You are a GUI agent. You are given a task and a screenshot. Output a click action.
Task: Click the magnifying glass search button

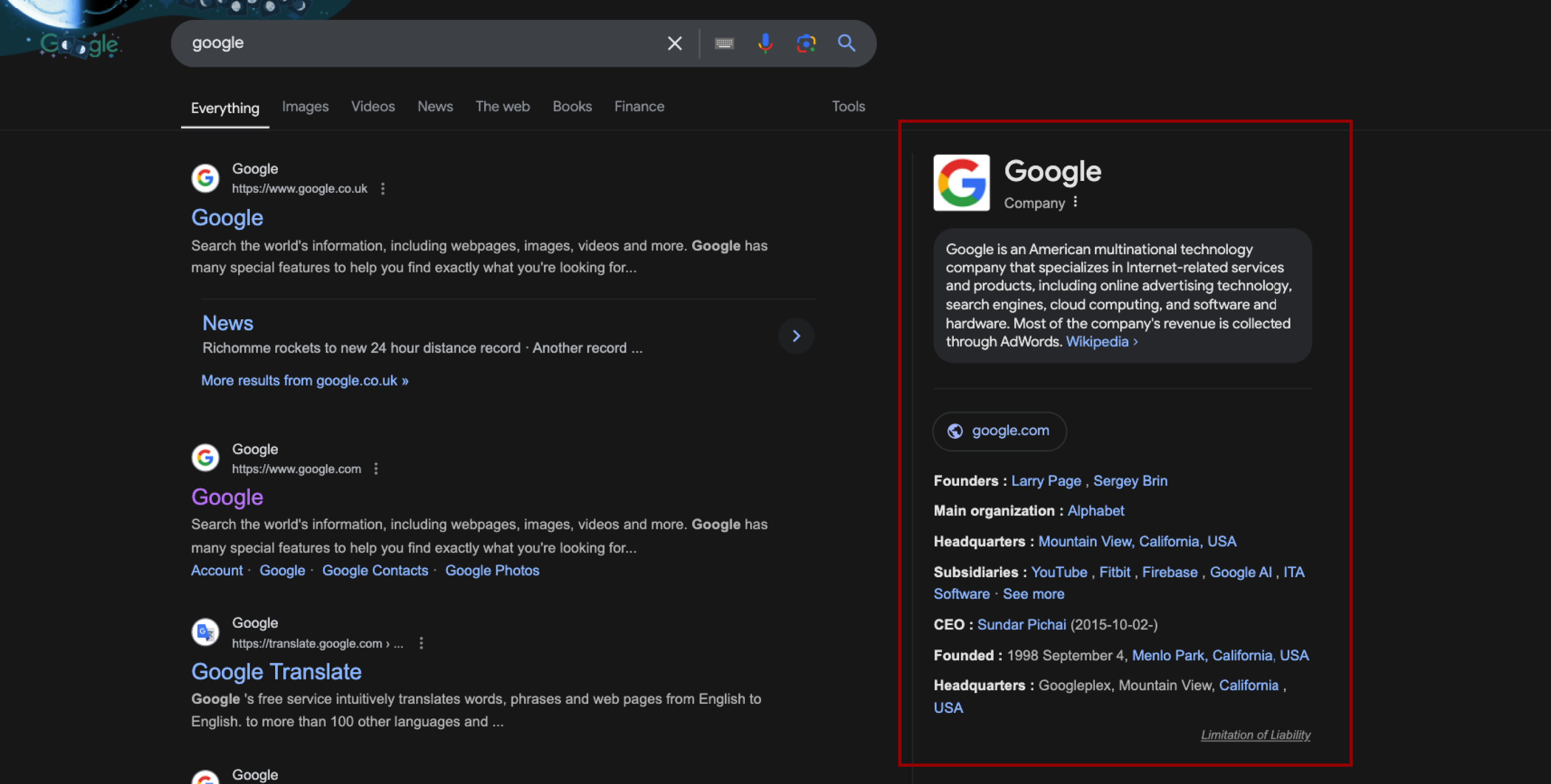click(847, 44)
